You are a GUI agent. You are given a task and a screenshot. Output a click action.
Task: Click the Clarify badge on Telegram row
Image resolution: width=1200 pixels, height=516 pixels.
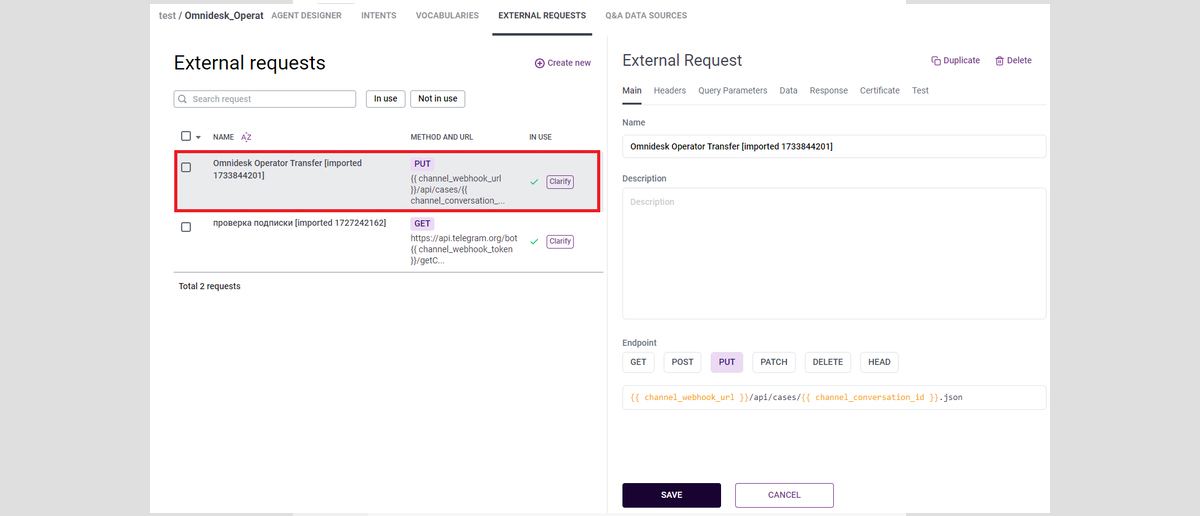point(560,241)
